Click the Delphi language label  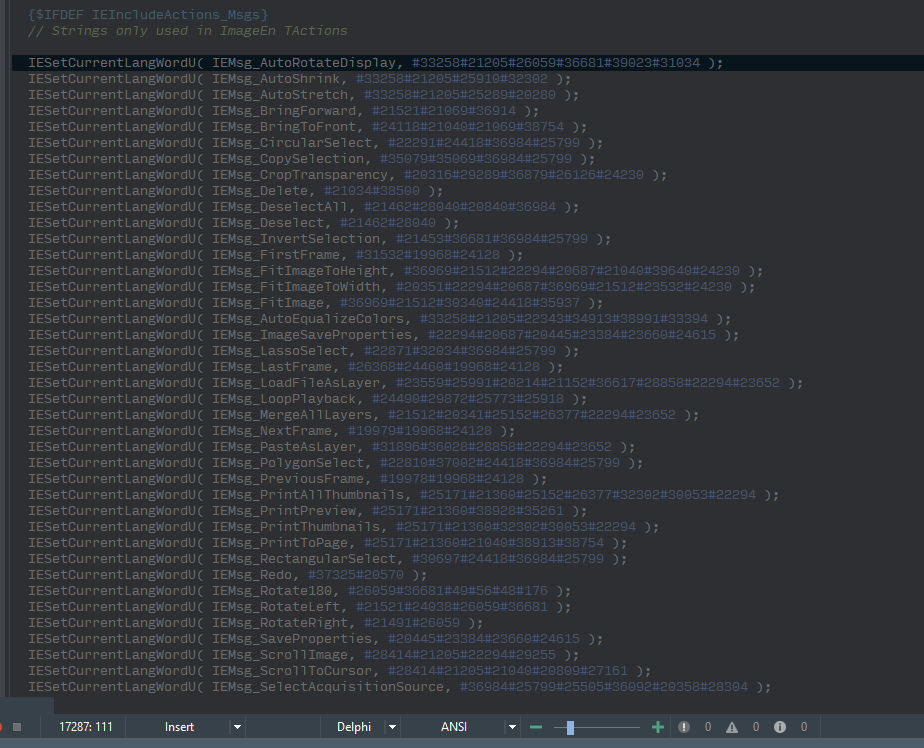click(353, 727)
